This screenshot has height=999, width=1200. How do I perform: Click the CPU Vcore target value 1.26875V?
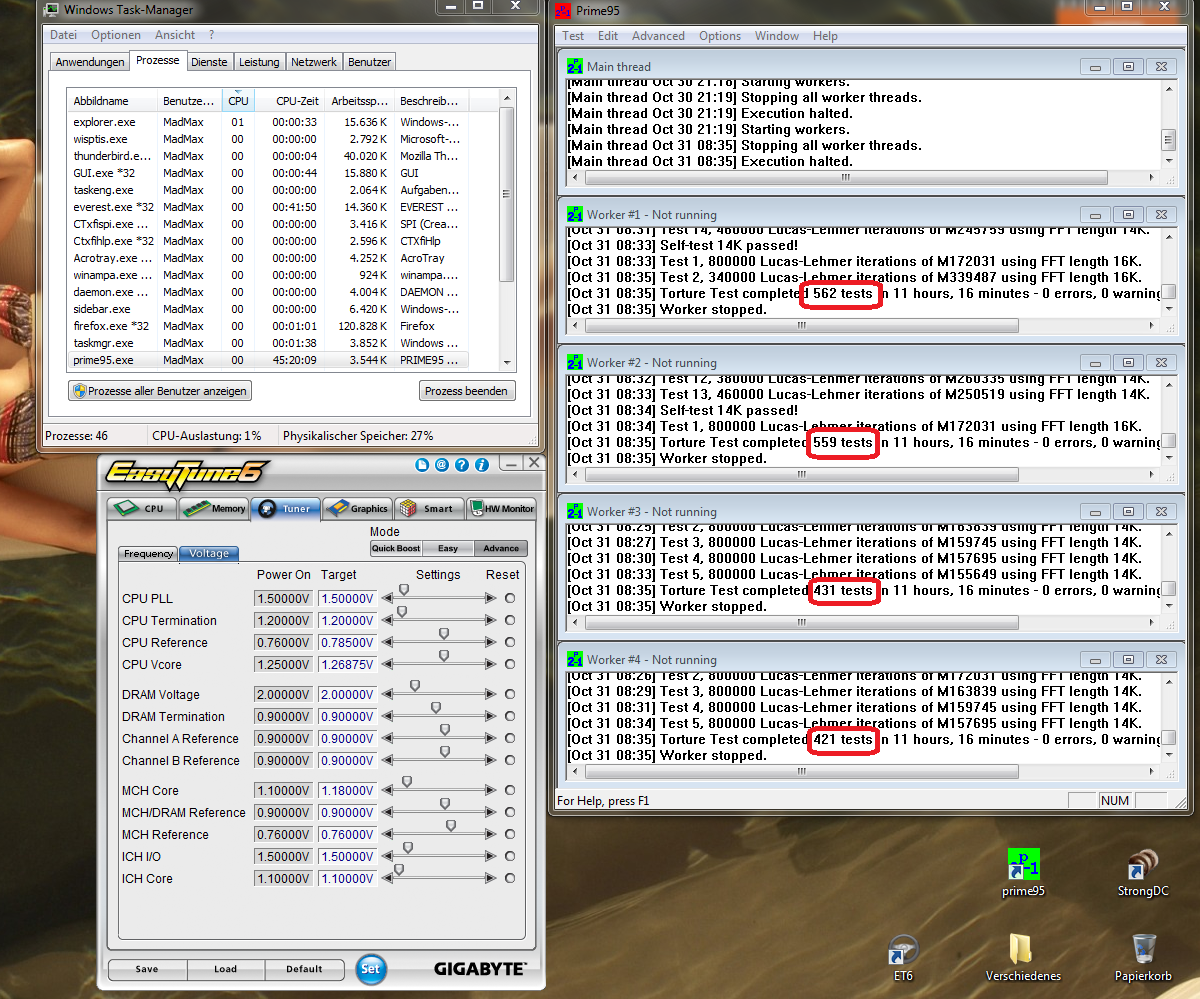pyautogui.click(x=347, y=665)
